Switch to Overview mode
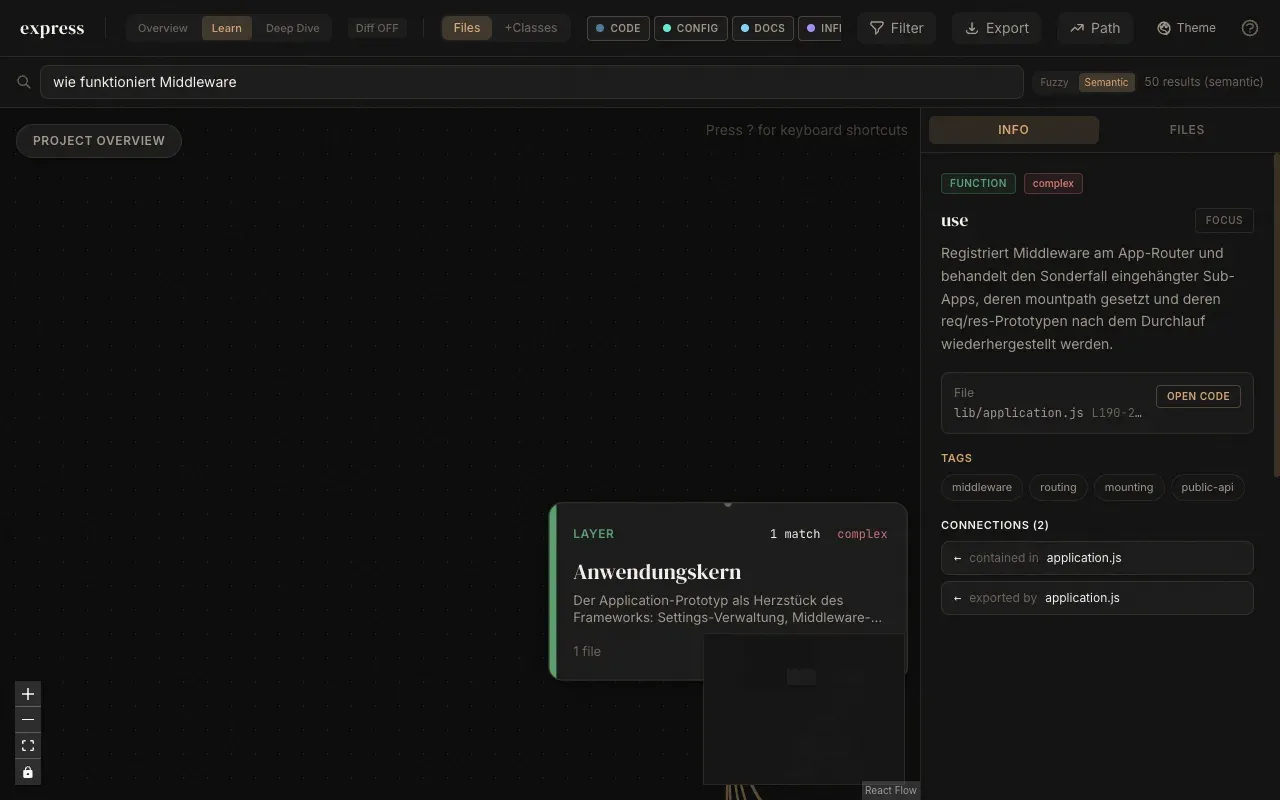1280x800 pixels. pos(163,28)
